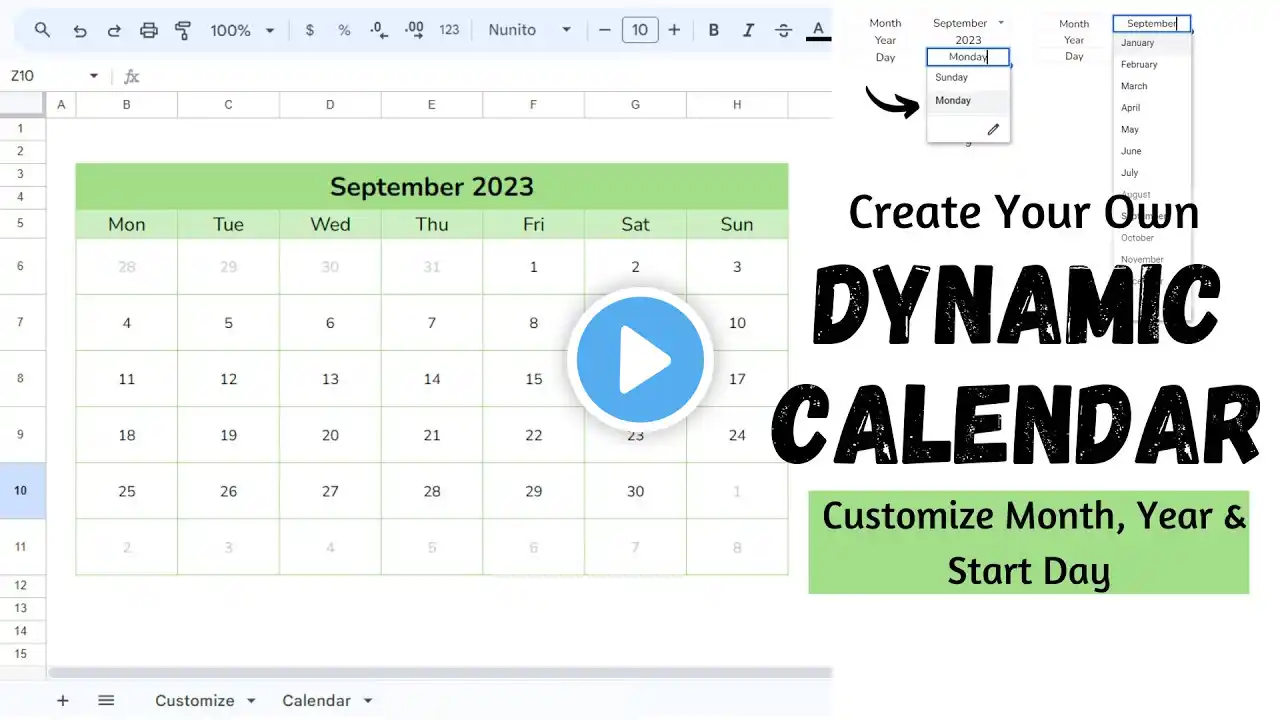Select row 10 header
Image resolution: width=1280 pixels, height=720 pixels.
click(x=22, y=491)
